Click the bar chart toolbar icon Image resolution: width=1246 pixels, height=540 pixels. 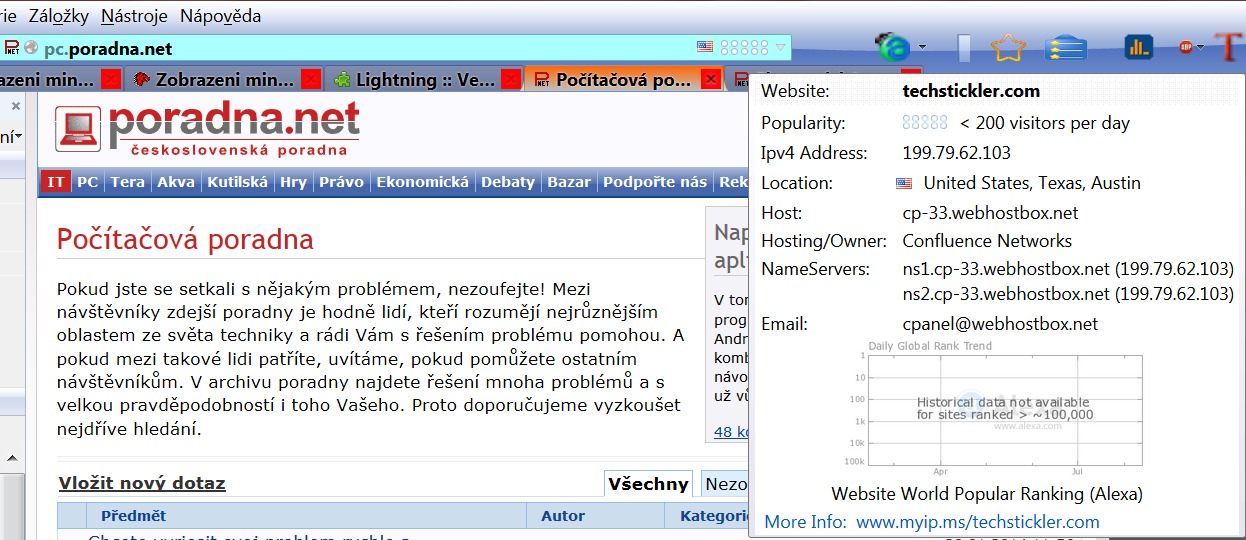pyautogui.click(x=1139, y=46)
